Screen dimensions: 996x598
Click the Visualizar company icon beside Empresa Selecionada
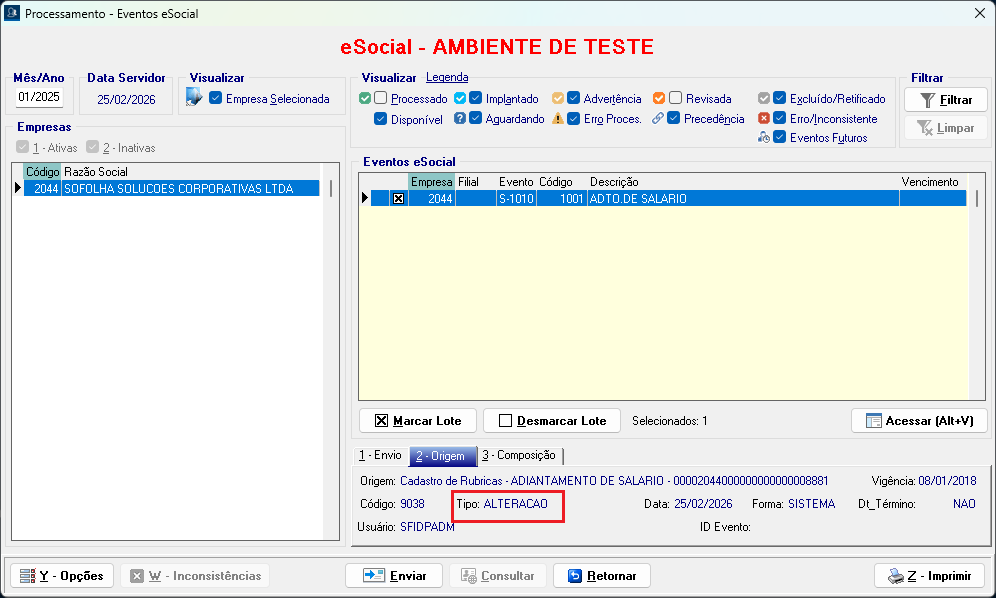click(195, 98)
